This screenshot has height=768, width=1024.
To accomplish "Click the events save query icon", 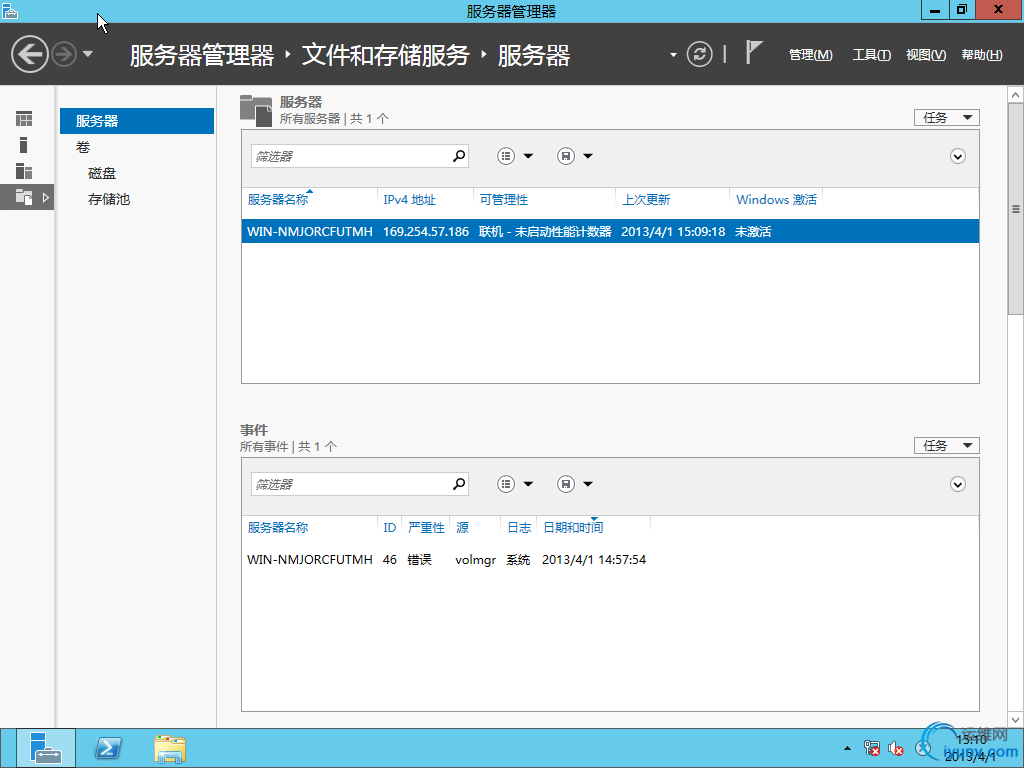I will point(566,484).
